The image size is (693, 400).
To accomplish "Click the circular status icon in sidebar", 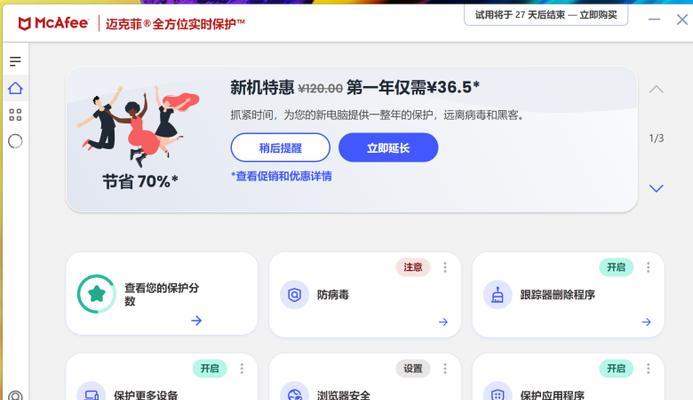I will 15,141.
